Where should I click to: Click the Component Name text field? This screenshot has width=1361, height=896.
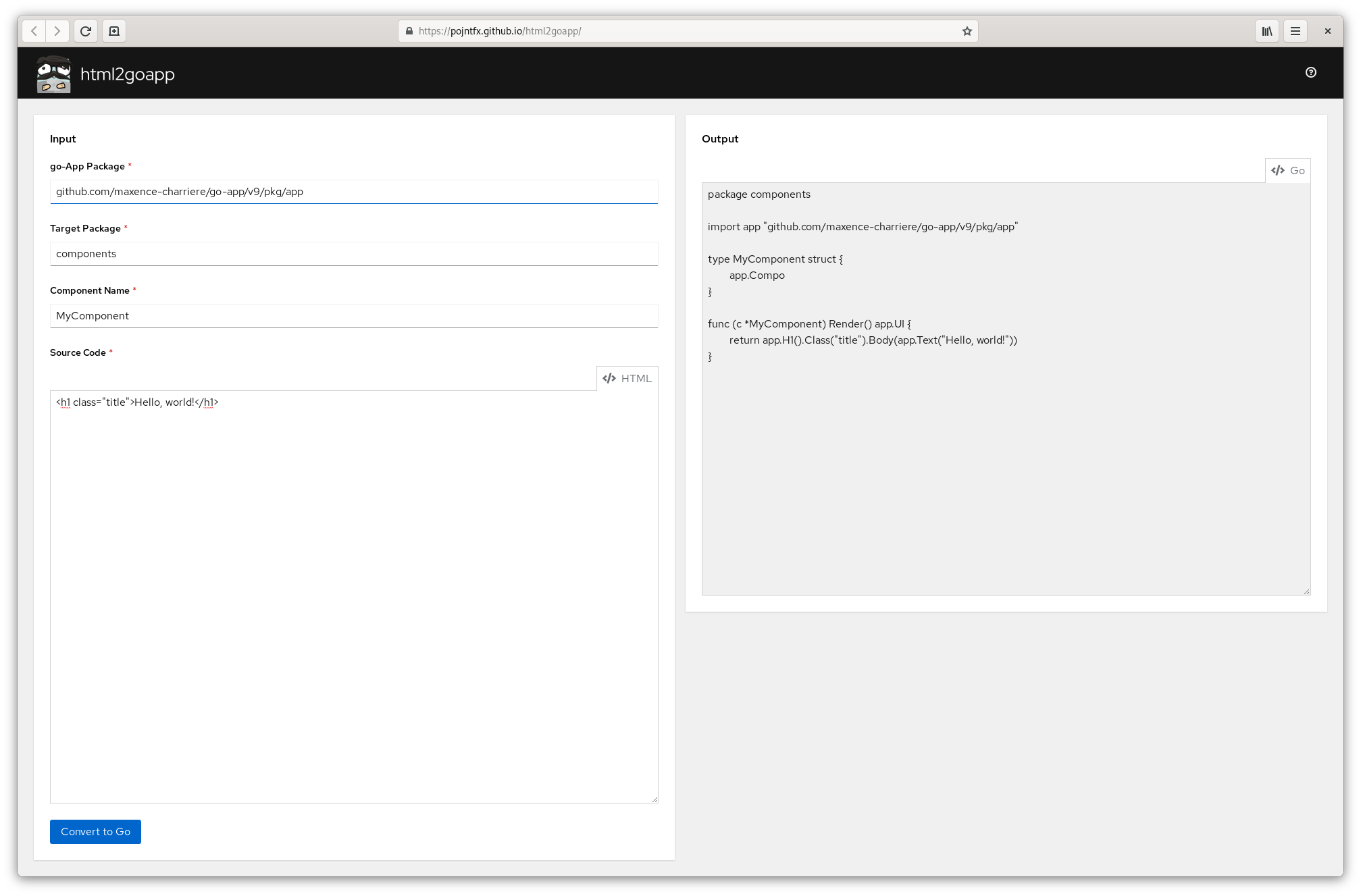tap(354, 316)
